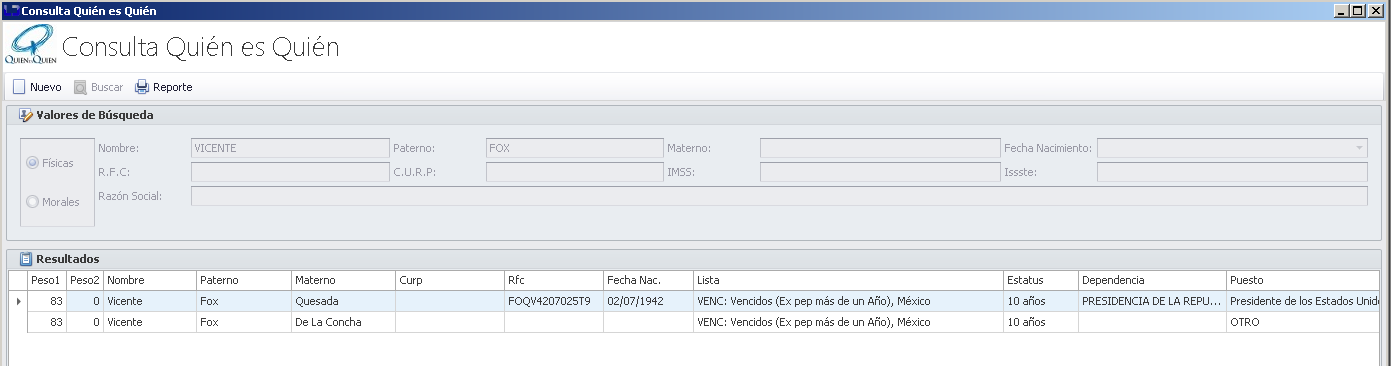
Task: Click the 10 años cell in De La Concha row
Action: [1040, 322]
